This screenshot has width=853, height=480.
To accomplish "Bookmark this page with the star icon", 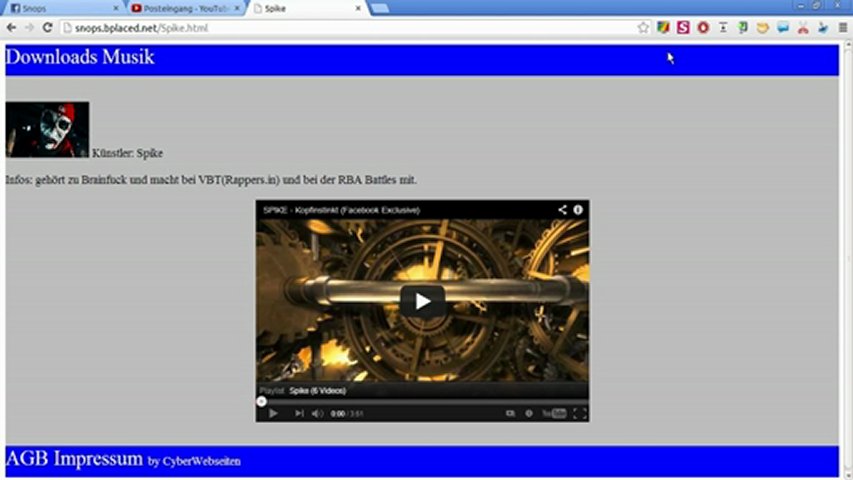I will [x=643, y=28].
